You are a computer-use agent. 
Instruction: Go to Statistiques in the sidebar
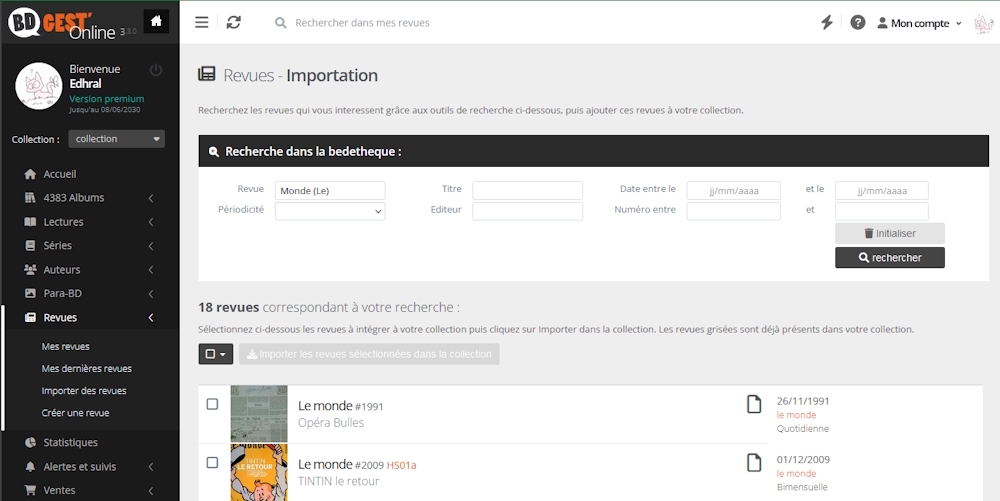click(70, 442)
